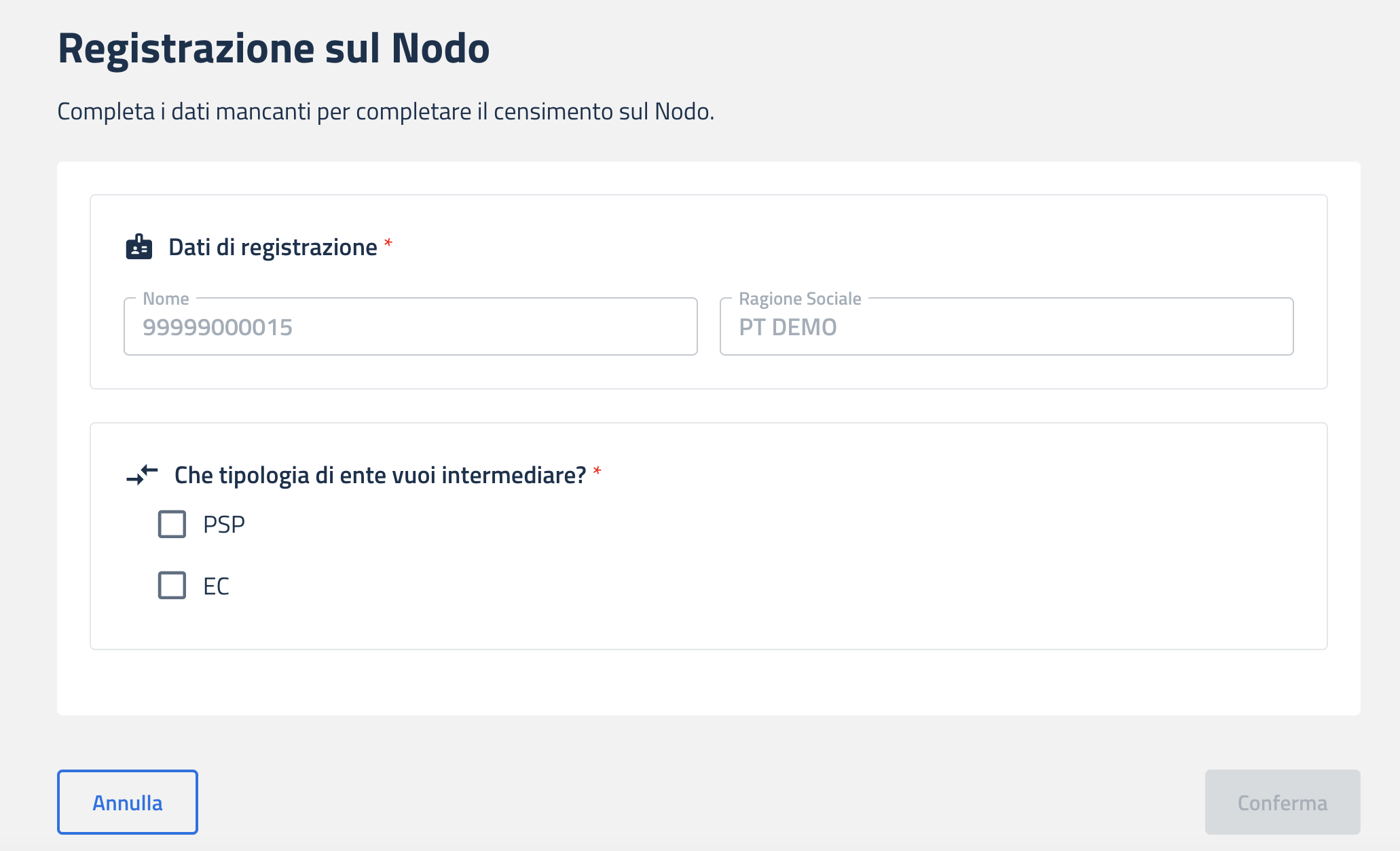Click the ID badge icon
1400x851 pixels.
click(x=139, y=247)
